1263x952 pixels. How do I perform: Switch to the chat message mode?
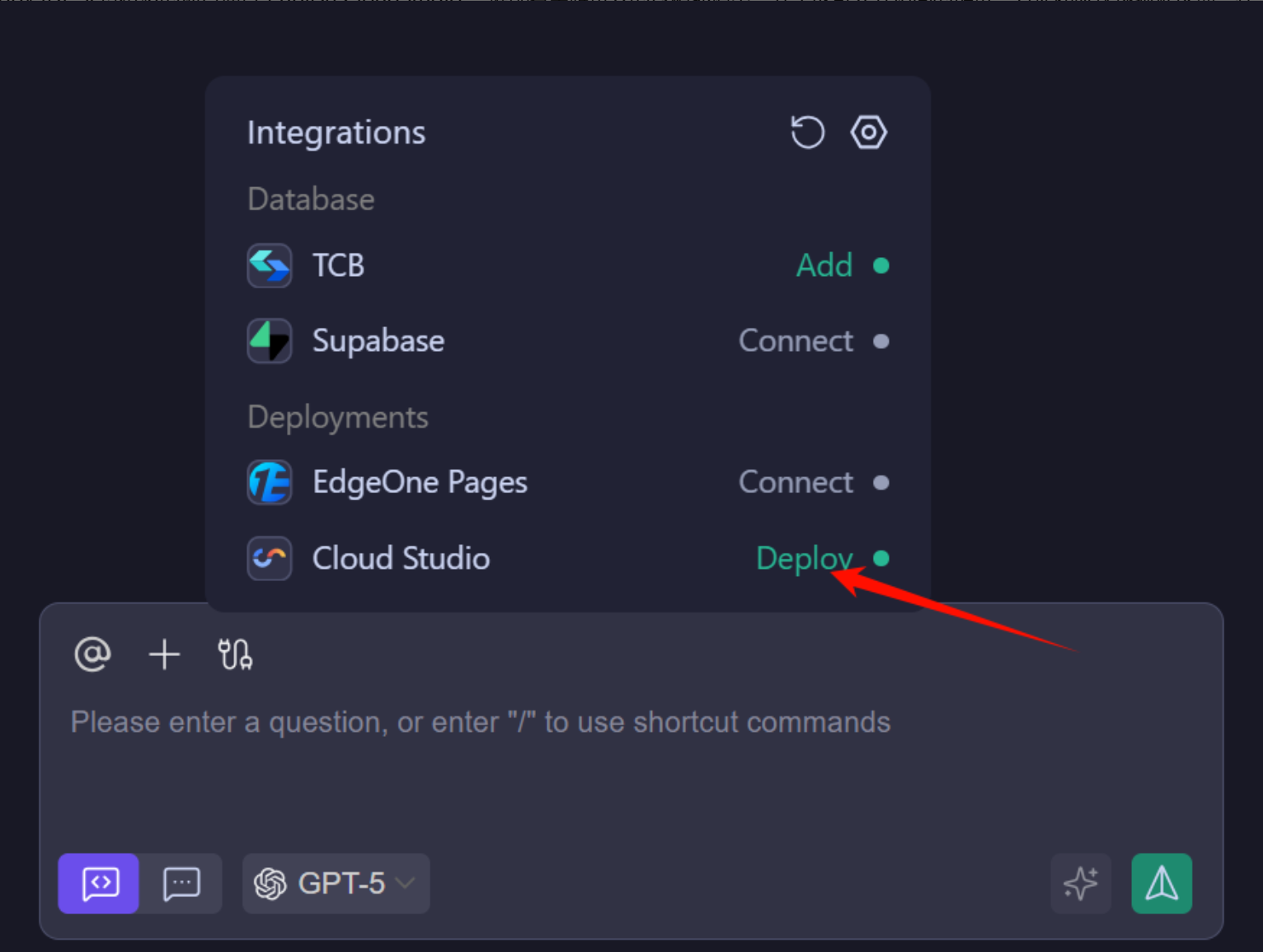(181, 884)
